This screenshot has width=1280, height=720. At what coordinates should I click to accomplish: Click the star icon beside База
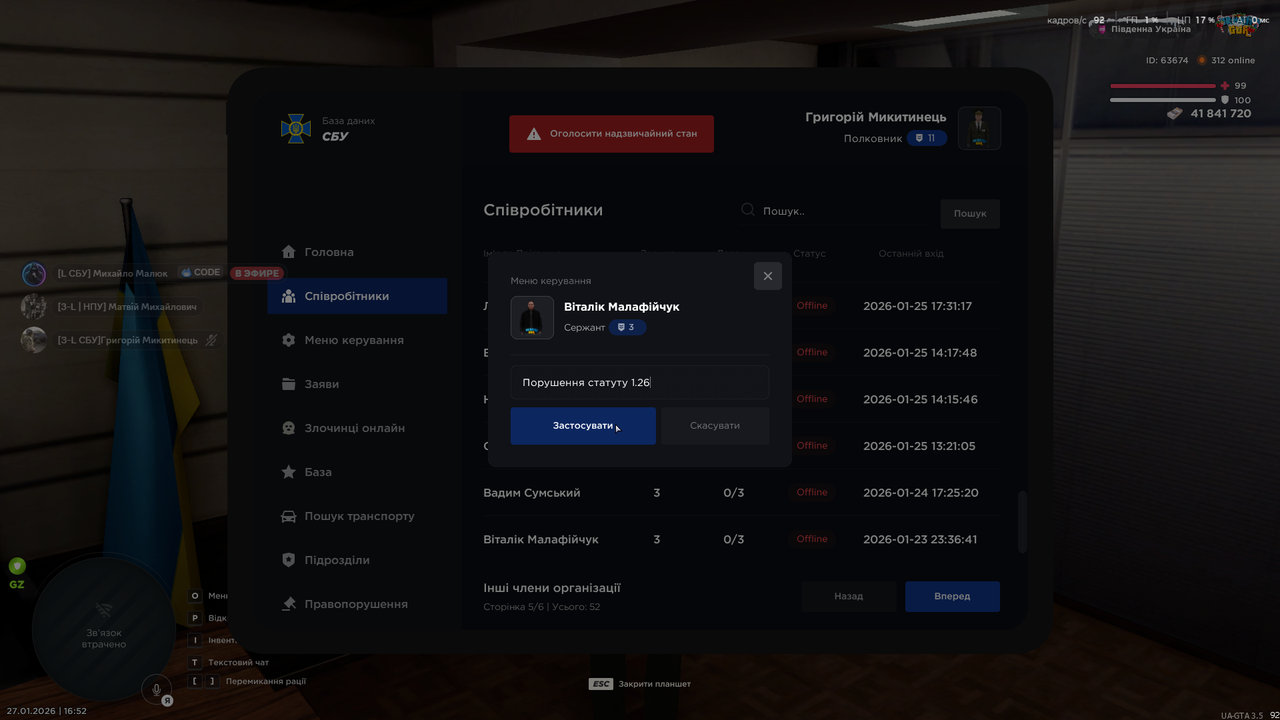[x=288, y=472]
